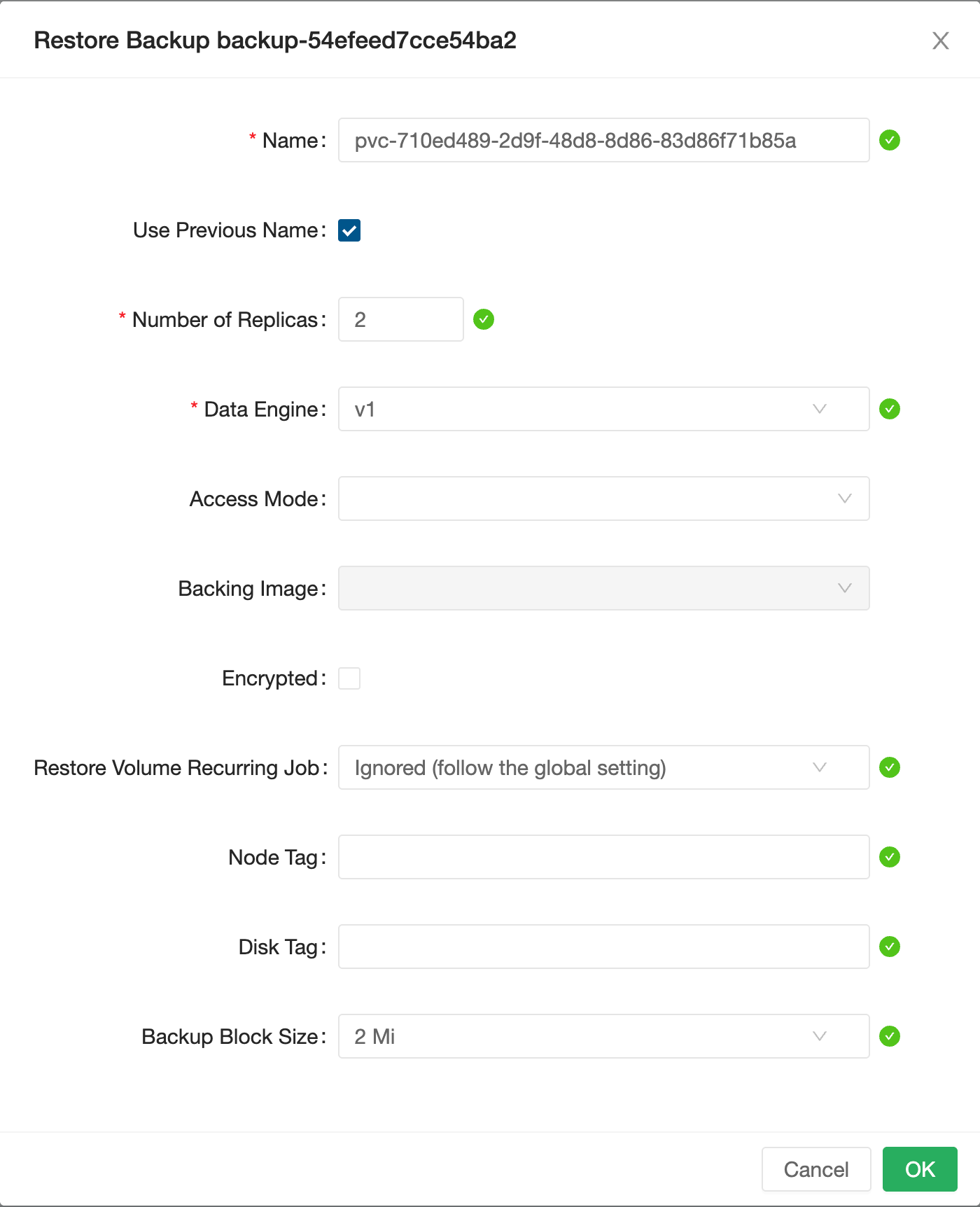Screen dimensions: 980x1207
Task: Cancel the restore backup operation
Action: click(x=815, y=1169)
